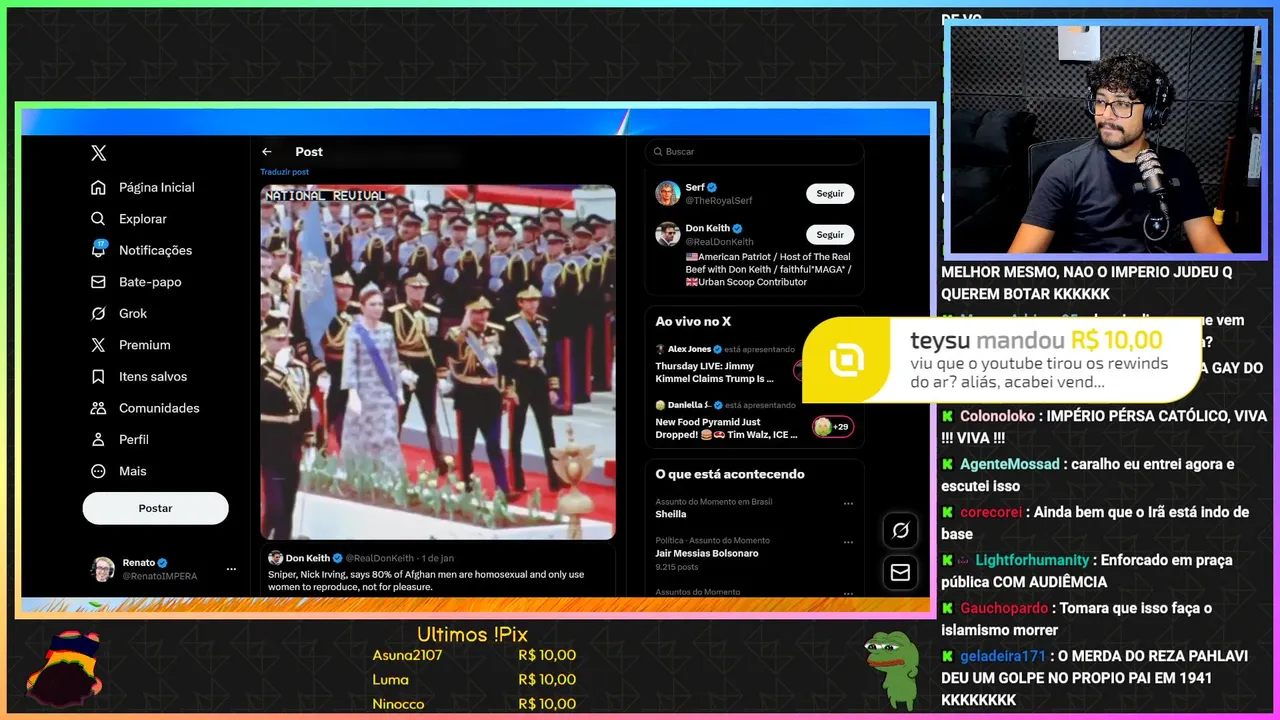This screenshot has width=1280, height=720.
Task: Open options dots for Jair Messias Bolsonaro
Action: pos(848,543)
